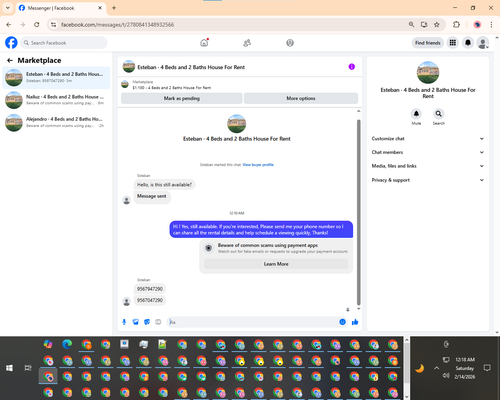
Task: Click the Facebook logo icon
Action: click(x=11, y=43)
